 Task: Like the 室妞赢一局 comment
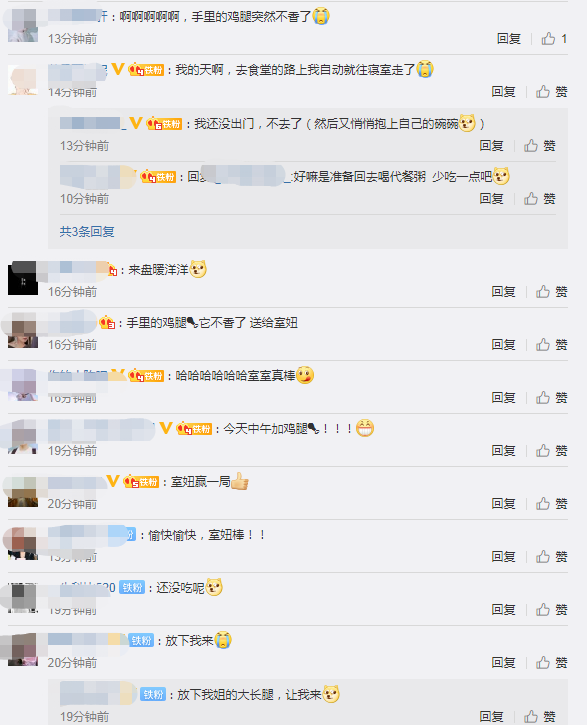551,504
